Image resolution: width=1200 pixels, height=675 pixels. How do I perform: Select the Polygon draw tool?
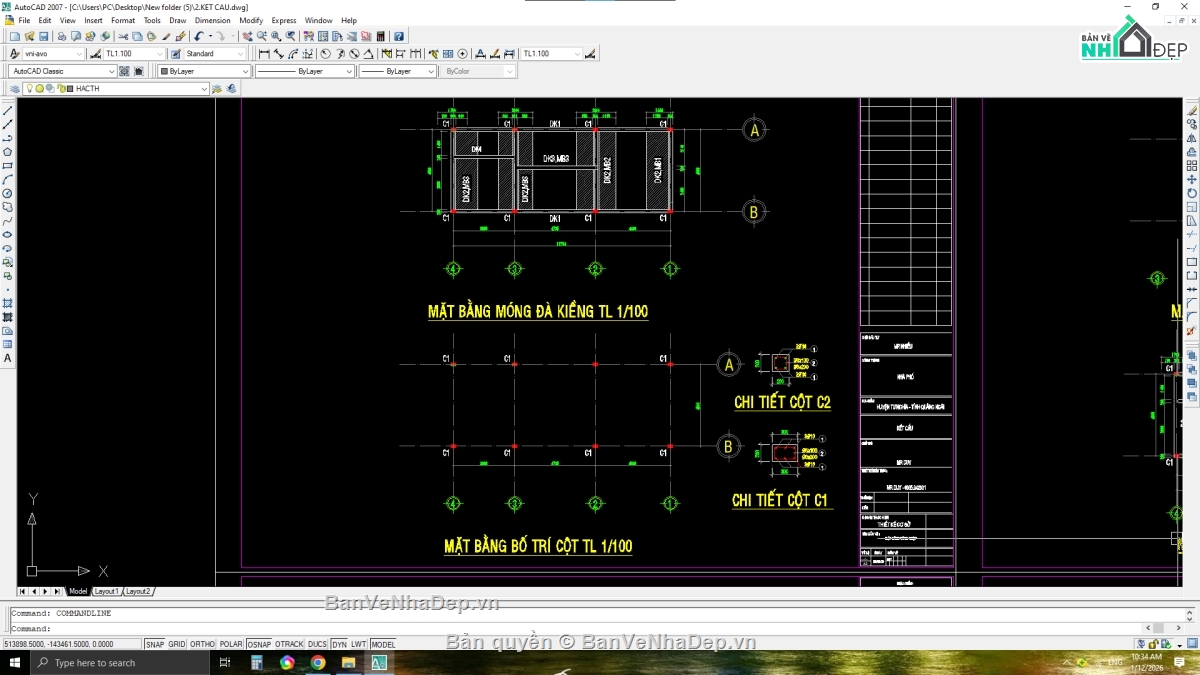click(x=8, y=152)
